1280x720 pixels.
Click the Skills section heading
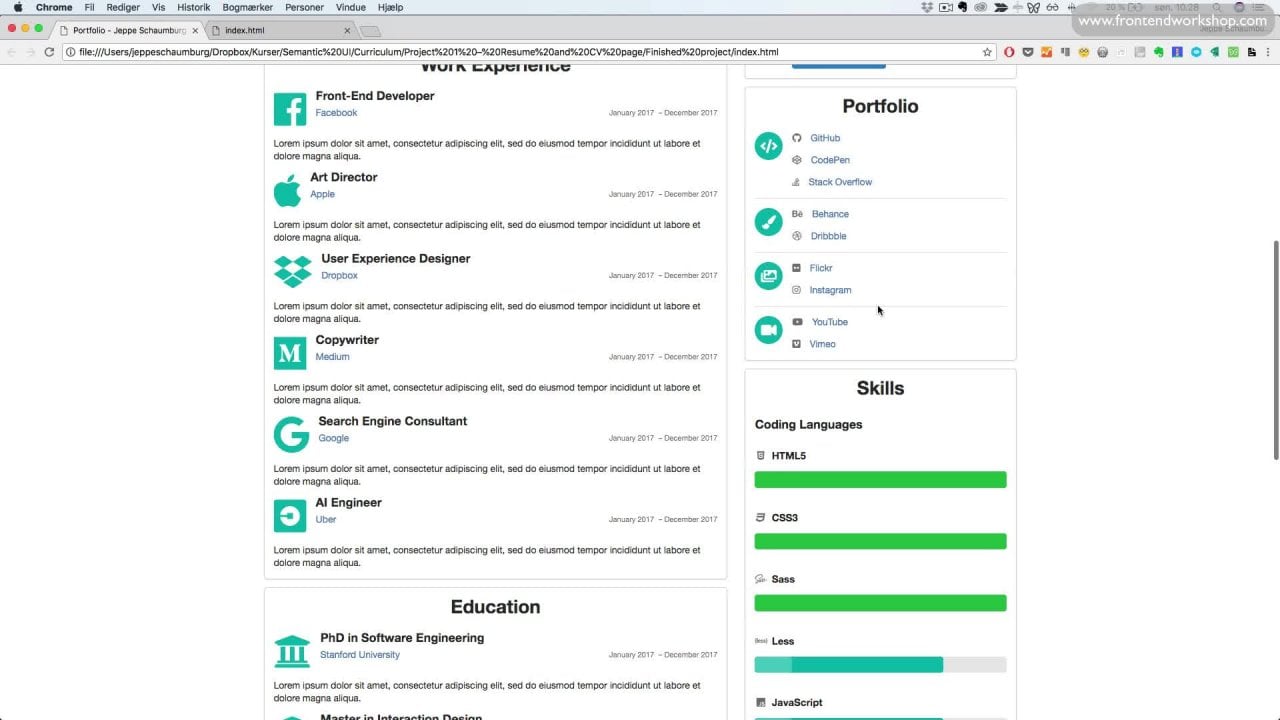880,388
